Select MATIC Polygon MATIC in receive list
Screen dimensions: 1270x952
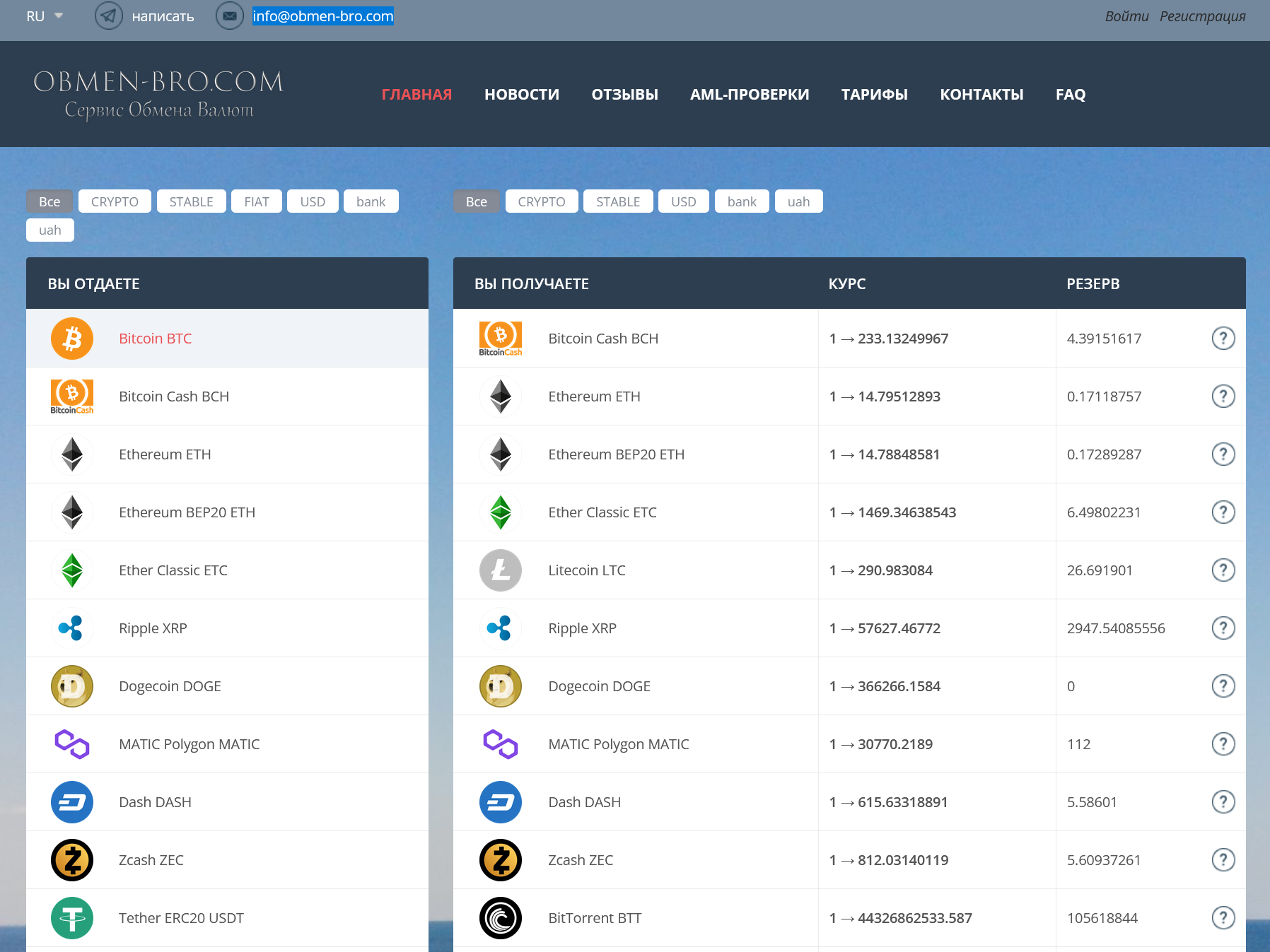[x=619, y=744]
